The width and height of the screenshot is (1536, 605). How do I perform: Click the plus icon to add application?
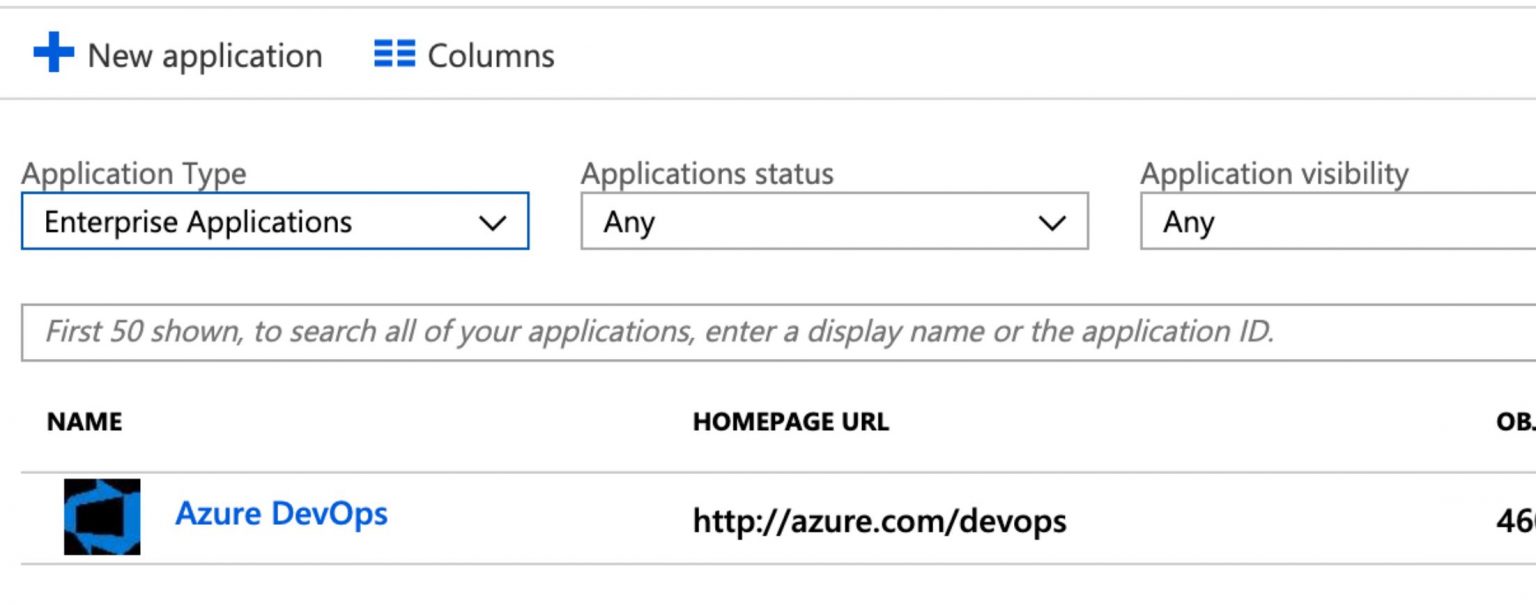(55, 54)
